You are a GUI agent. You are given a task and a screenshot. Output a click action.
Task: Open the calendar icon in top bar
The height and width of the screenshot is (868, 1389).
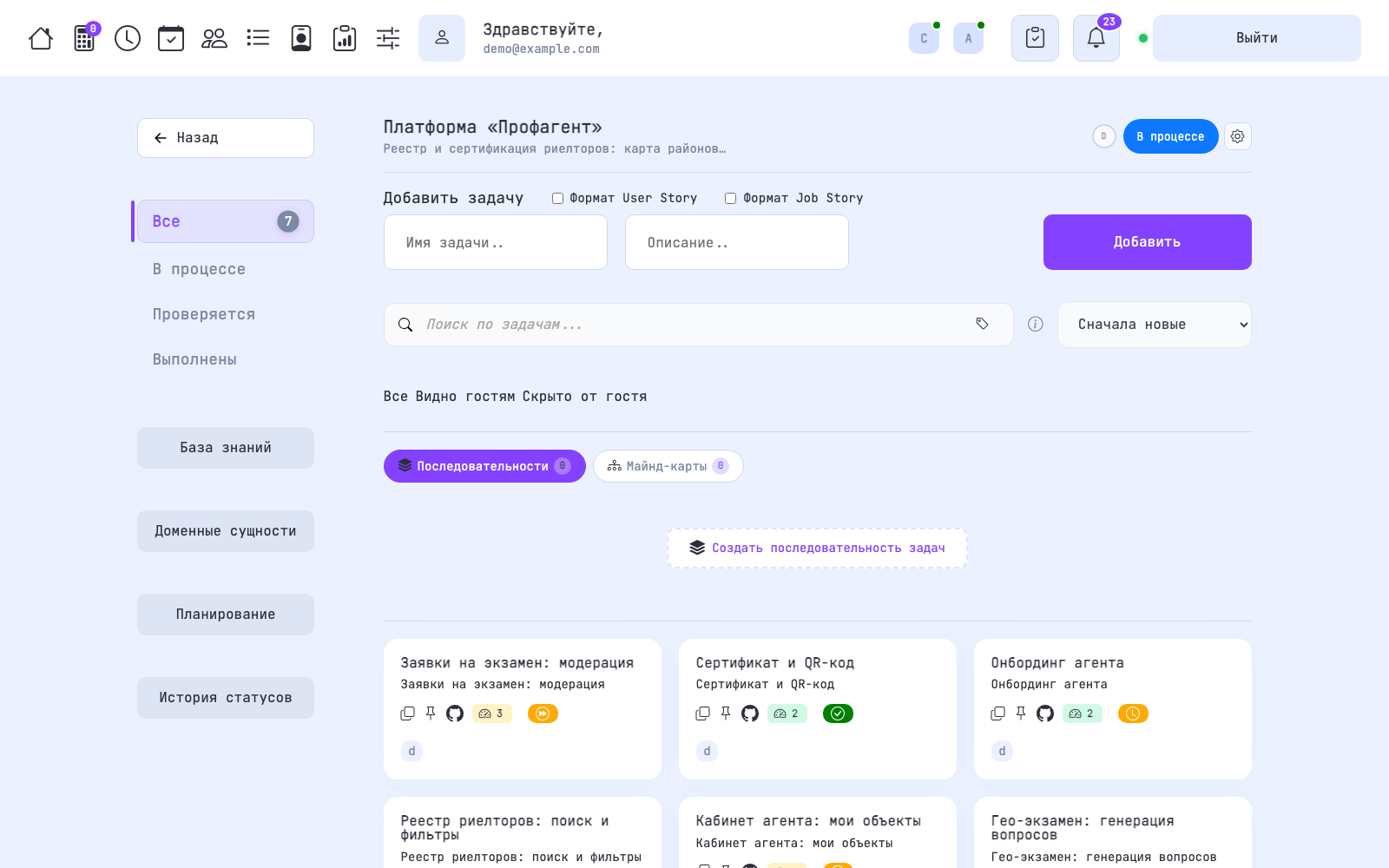point(171,38)
